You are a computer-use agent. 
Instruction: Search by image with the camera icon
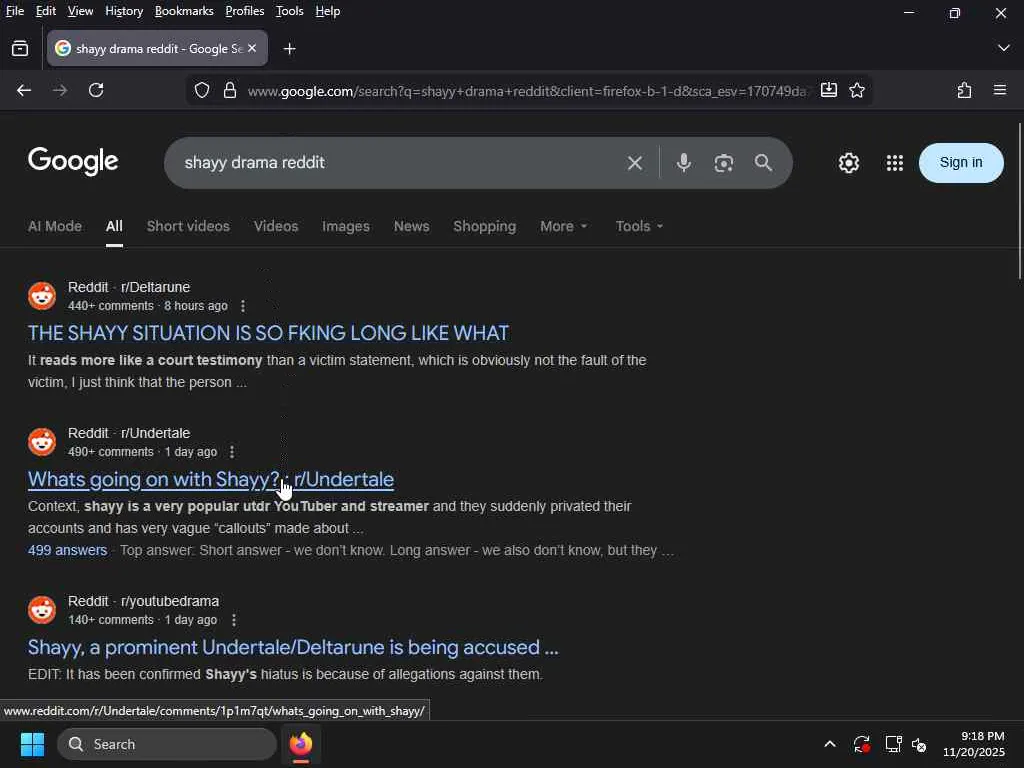click(x=724, y=163)
